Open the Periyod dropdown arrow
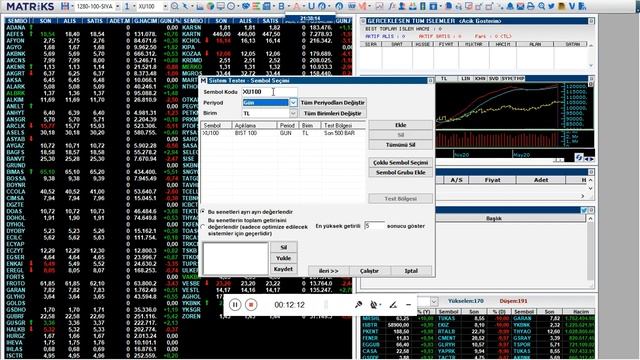The image size is (640, 360). 293,103
